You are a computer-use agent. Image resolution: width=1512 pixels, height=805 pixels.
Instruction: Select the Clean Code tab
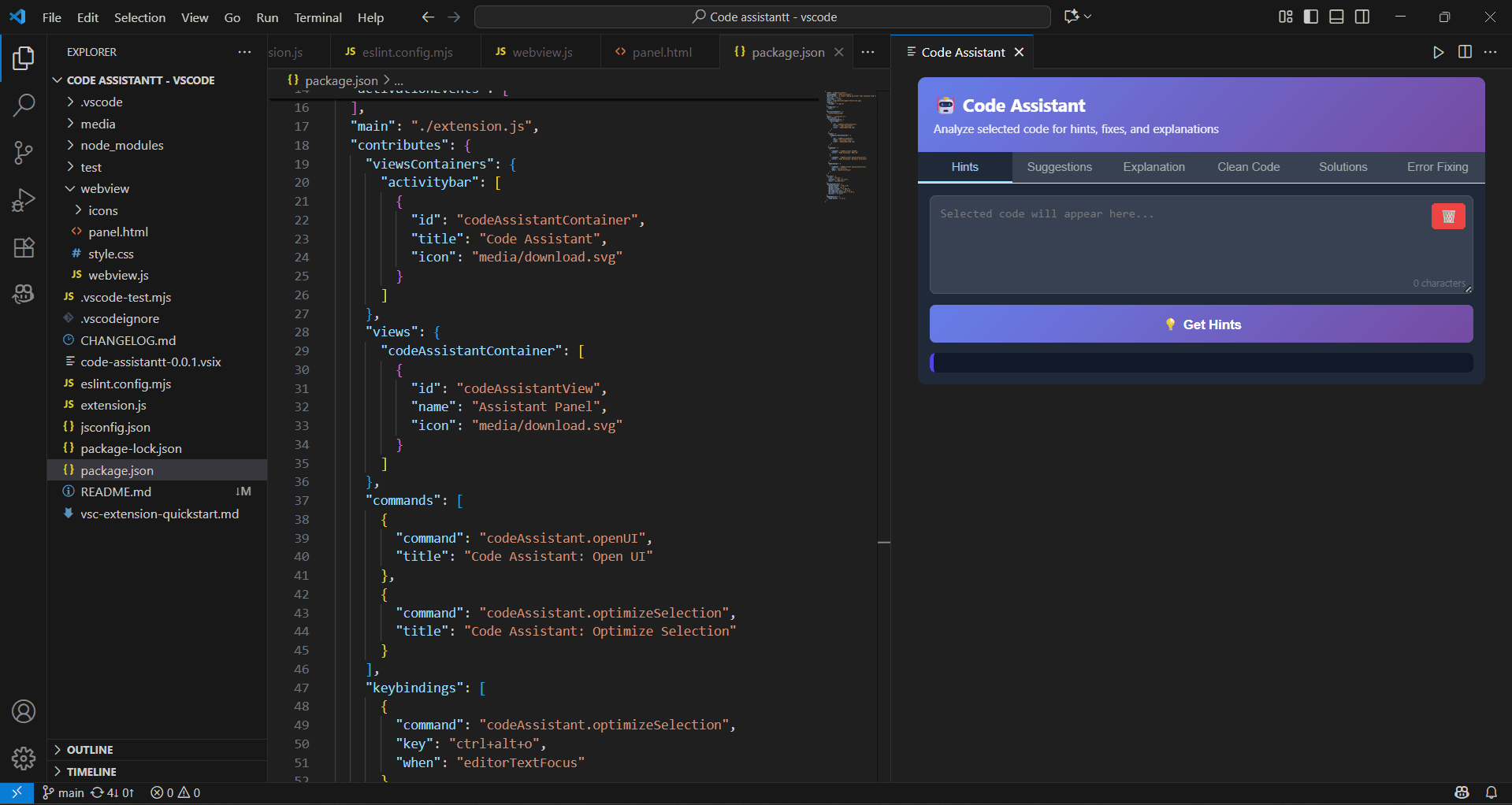1249,167
